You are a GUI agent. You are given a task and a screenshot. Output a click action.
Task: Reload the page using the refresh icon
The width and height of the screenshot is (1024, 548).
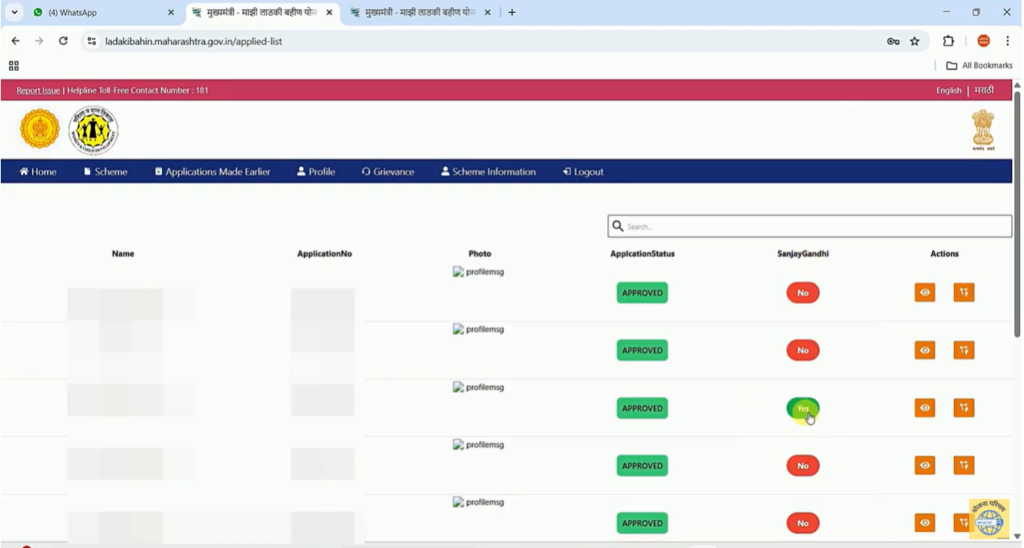pos(63,41)
